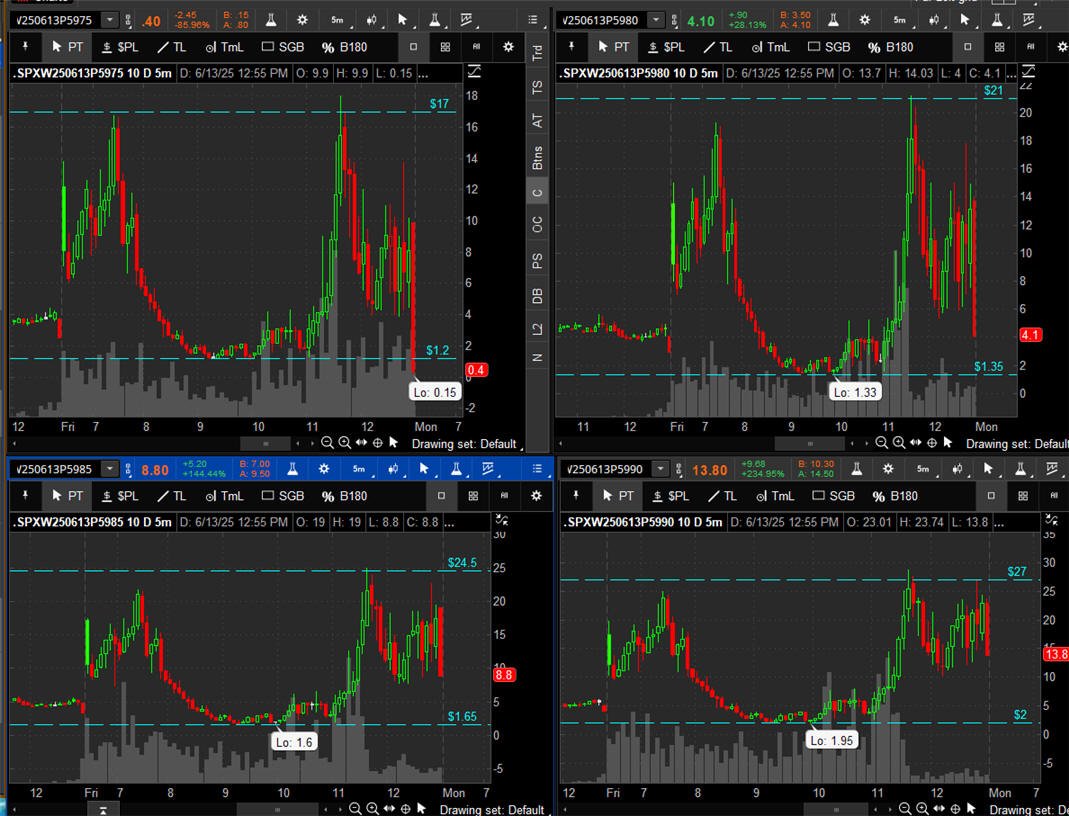Switch to the L2 sidebar tab
Image resolution: width=1069 pixels, height=816 pixels.
537,330
